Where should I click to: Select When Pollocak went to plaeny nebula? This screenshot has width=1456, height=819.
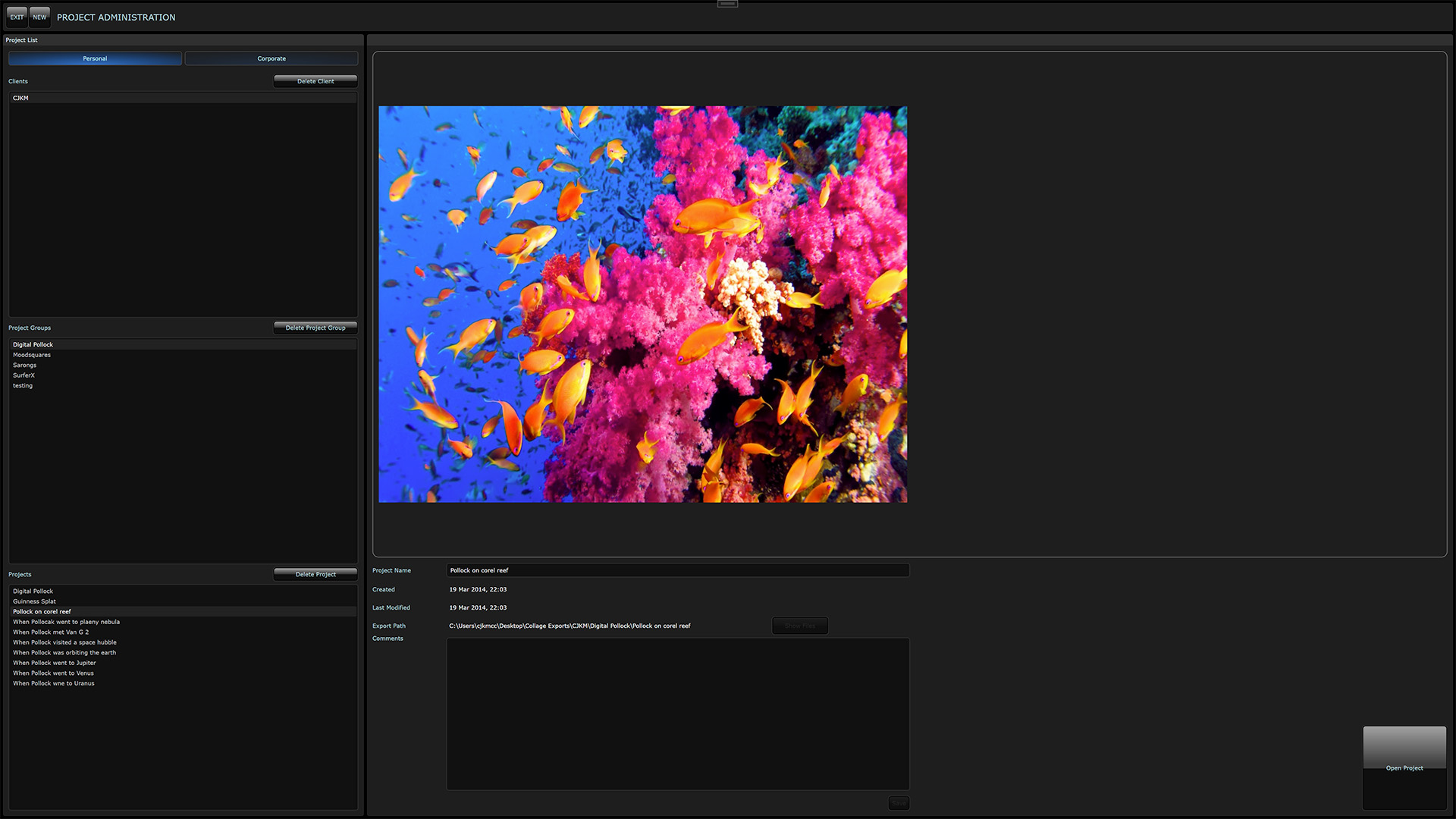tap(183, 622)
